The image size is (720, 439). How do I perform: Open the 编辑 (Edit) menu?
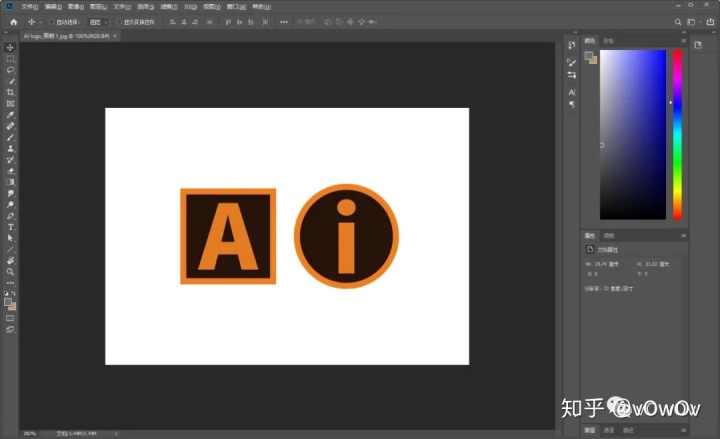coord(53,6)
